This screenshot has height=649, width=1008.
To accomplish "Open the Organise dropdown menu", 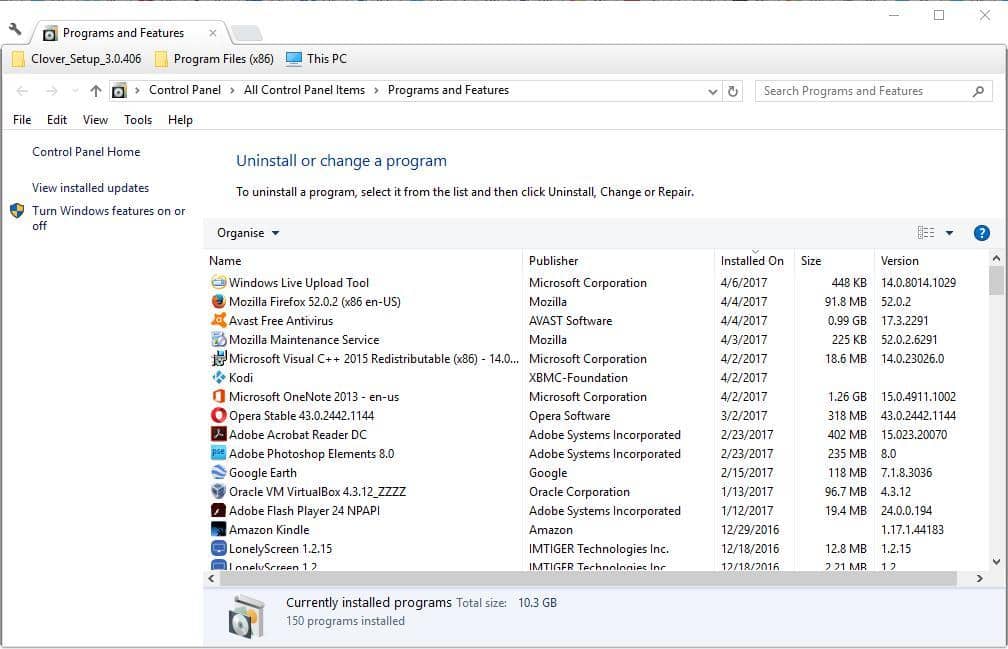I will tap(246, 233).
